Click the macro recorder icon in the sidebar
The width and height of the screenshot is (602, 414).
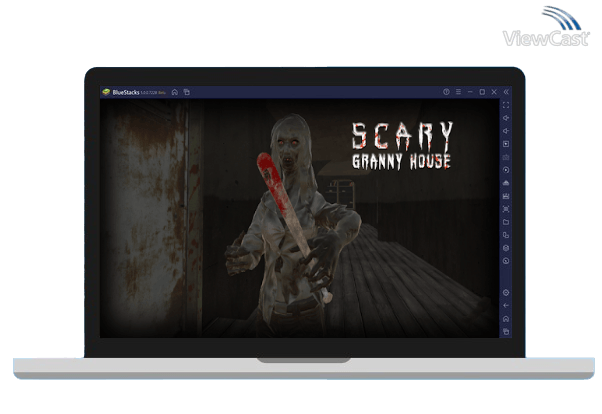point(506,183)
